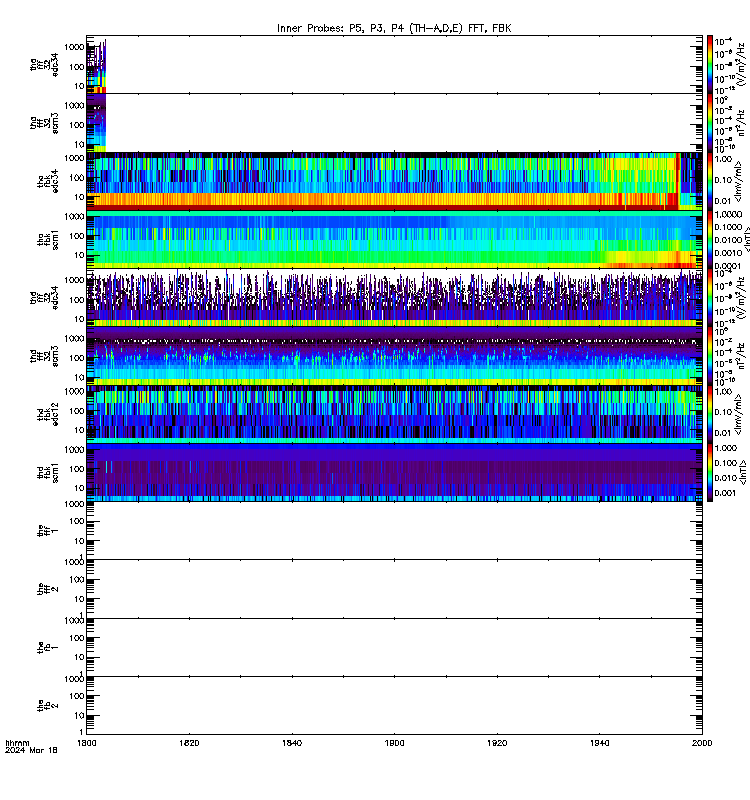Click the color bar for thd fff edc34 panel
Viewport: 750px width, 800px height.
[710, 297]
